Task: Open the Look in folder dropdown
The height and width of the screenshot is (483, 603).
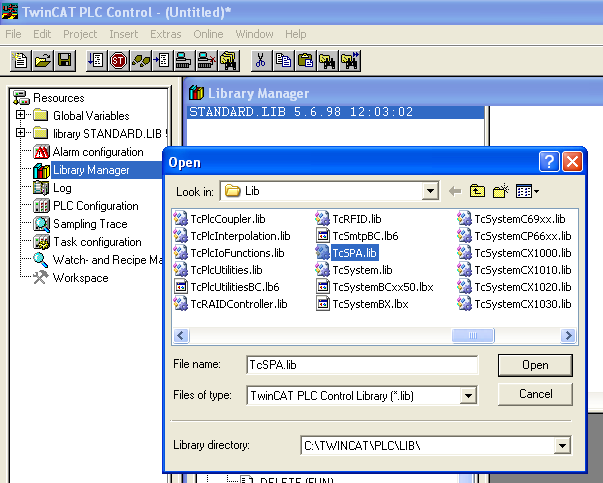Action: [x=430, y=191]
